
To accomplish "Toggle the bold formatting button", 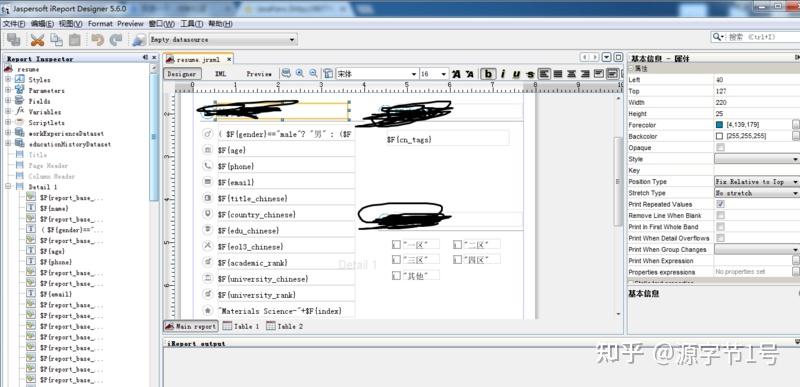I will click(488, 74).
